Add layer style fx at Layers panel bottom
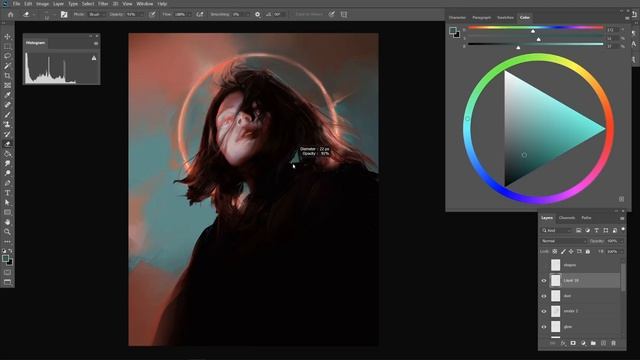The height and width of the screenshot is (360, 640). (563, 343)
